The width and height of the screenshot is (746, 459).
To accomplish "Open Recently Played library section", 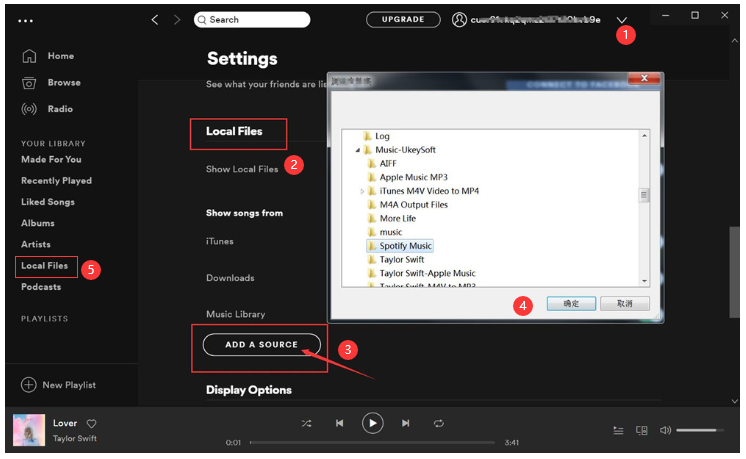I will 56,181.
